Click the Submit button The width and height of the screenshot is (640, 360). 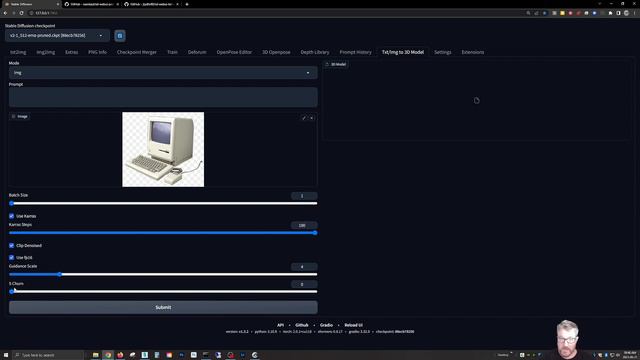click(163, 307)
